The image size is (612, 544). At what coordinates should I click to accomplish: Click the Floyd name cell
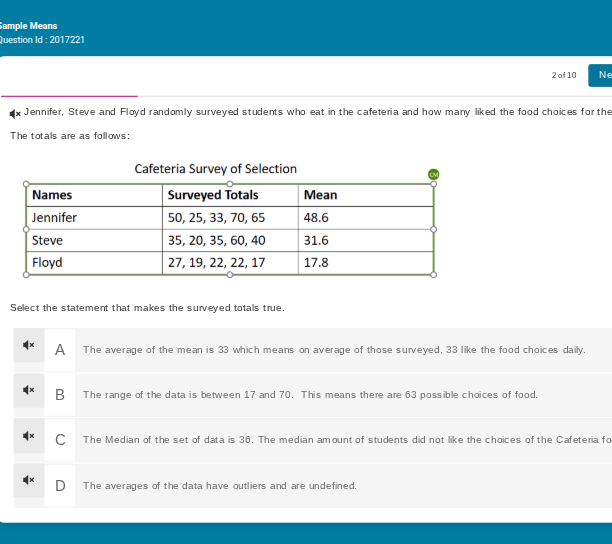[x=94, y=263]
